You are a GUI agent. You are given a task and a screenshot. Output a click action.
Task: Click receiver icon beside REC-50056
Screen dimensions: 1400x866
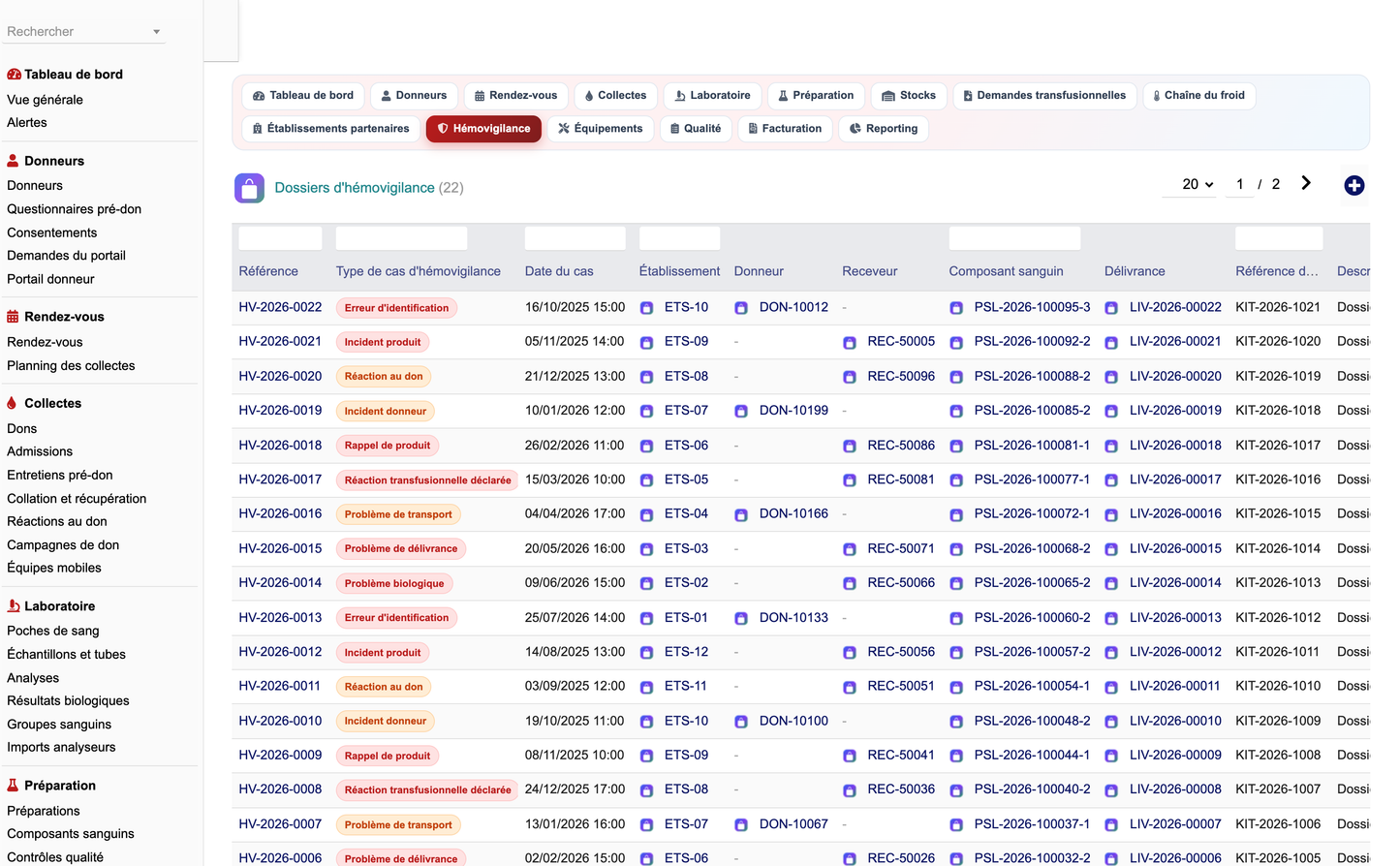850,652
